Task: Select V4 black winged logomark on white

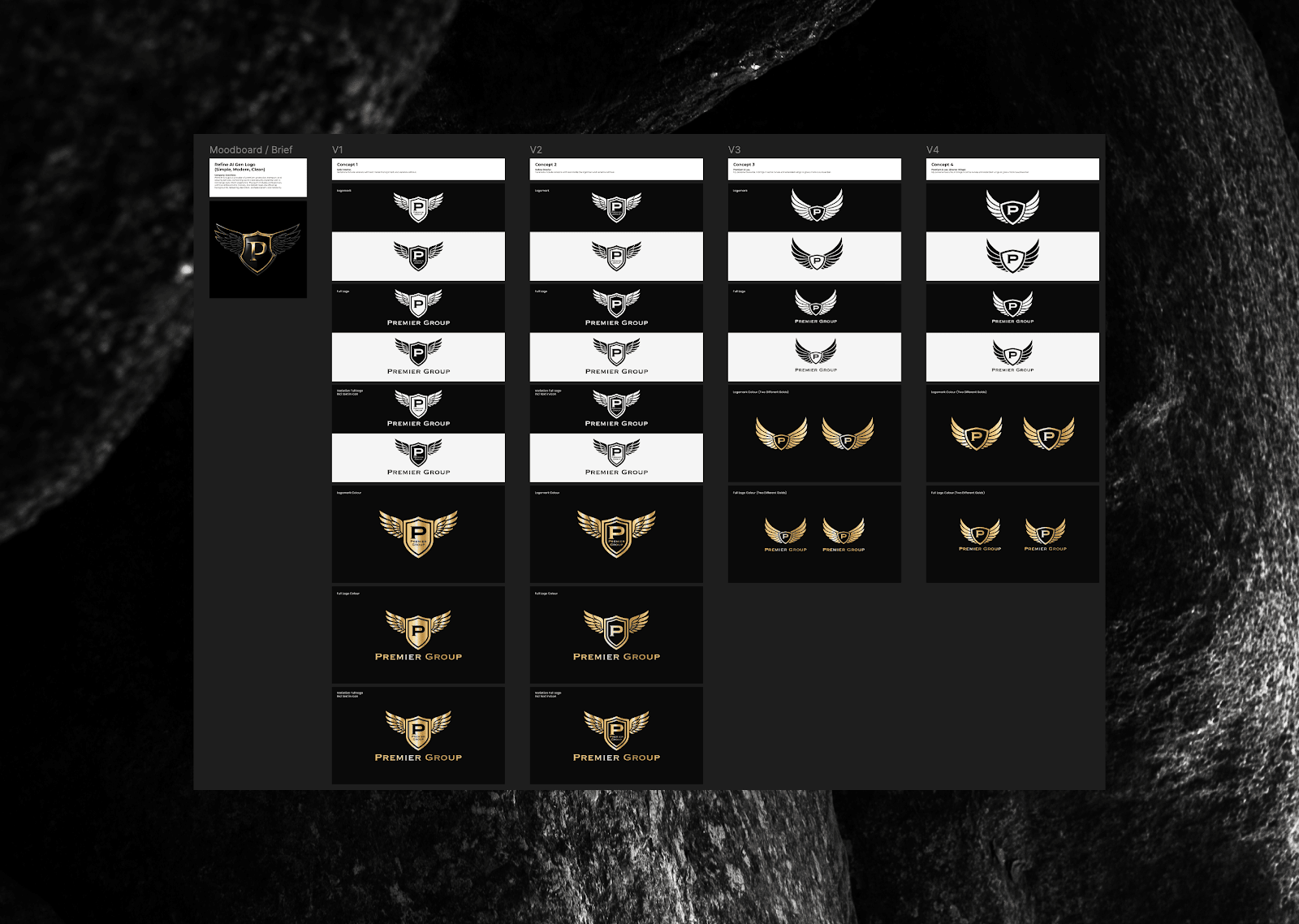Action: [1012, 256]
